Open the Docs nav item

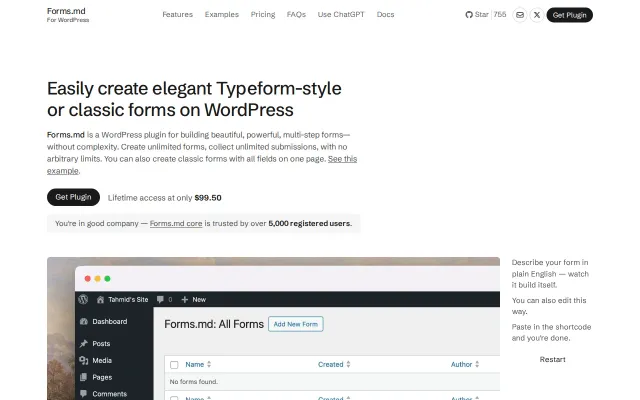coord(385,15)
